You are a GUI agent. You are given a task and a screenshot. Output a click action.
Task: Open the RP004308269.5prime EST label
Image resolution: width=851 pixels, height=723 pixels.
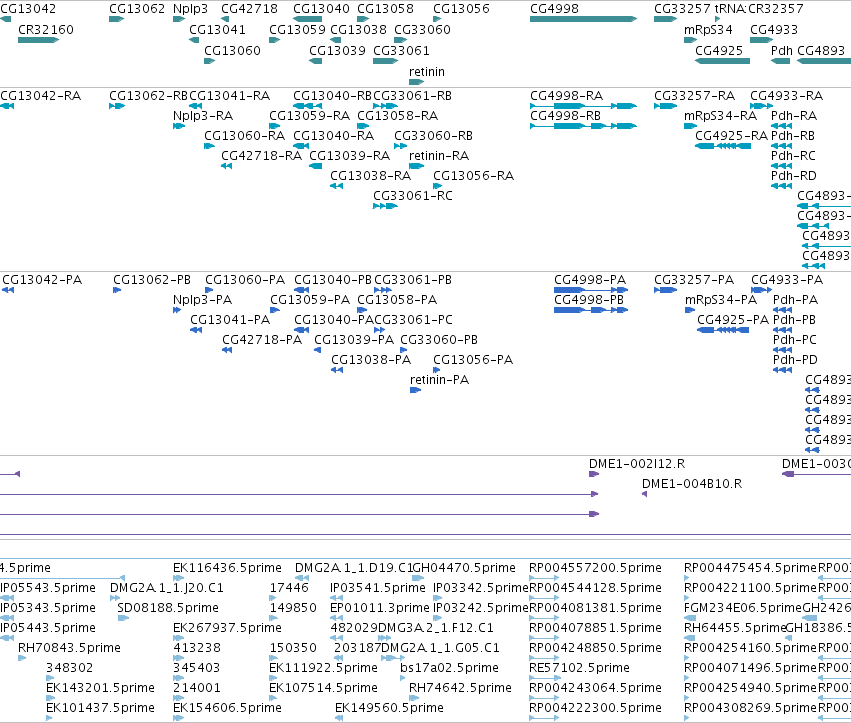coord(751,708)
